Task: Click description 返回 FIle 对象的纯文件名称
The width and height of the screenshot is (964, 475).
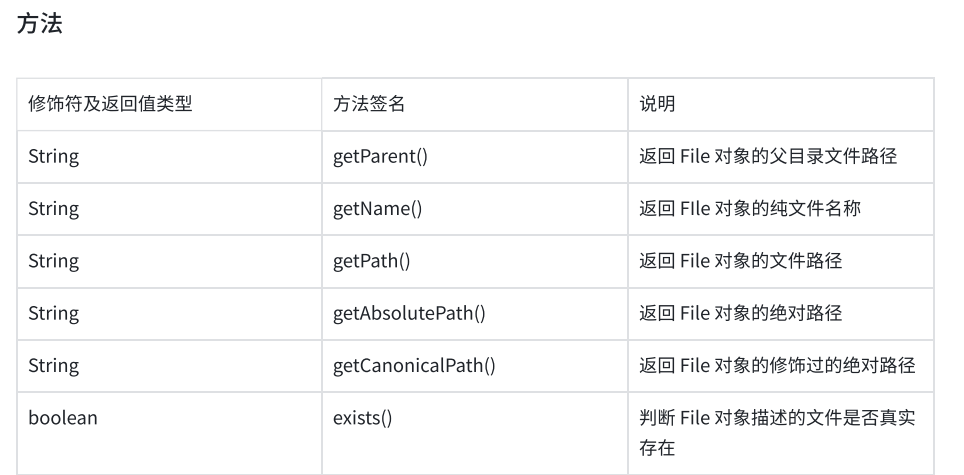Action: 750,209
